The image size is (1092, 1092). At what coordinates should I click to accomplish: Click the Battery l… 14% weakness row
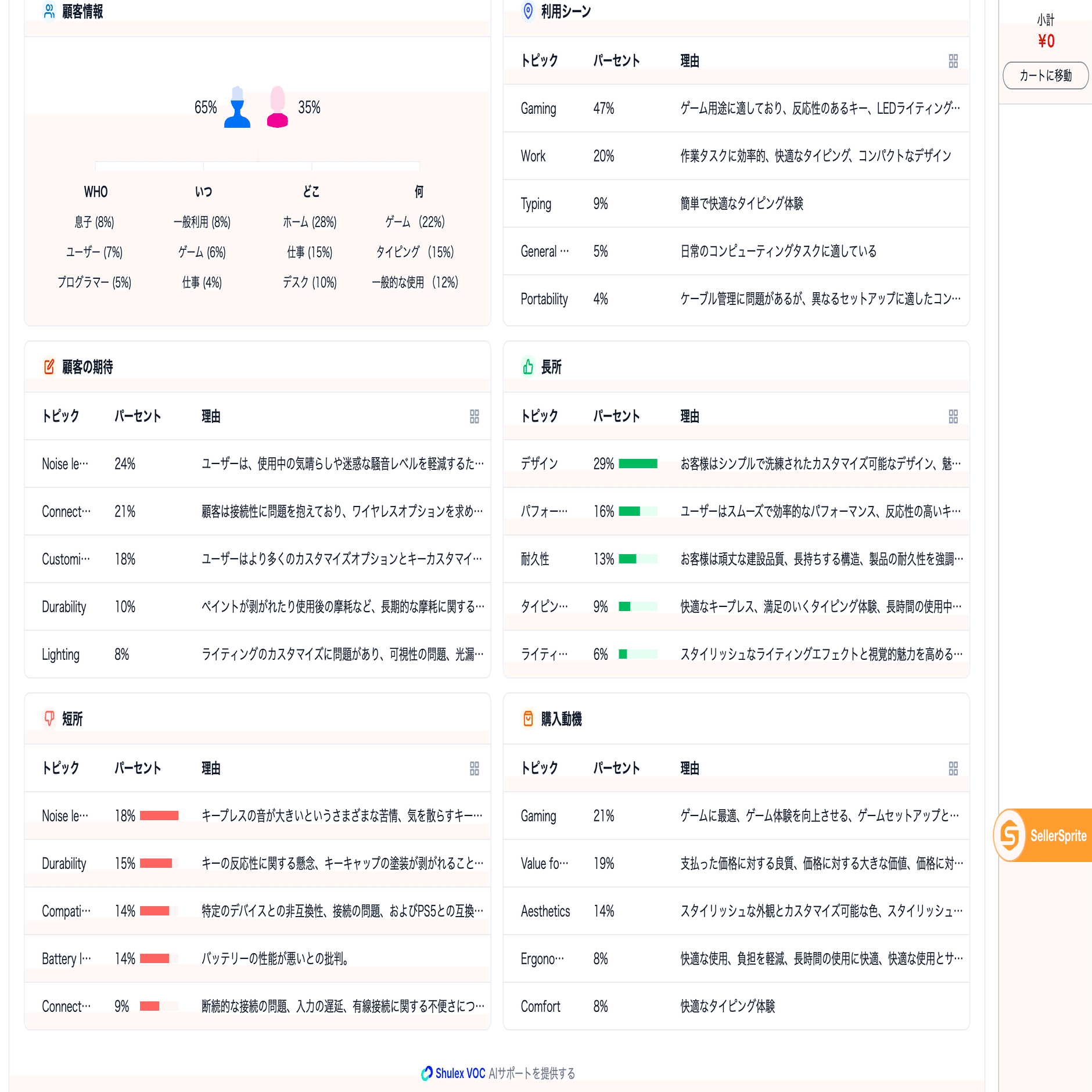point(257,959)
